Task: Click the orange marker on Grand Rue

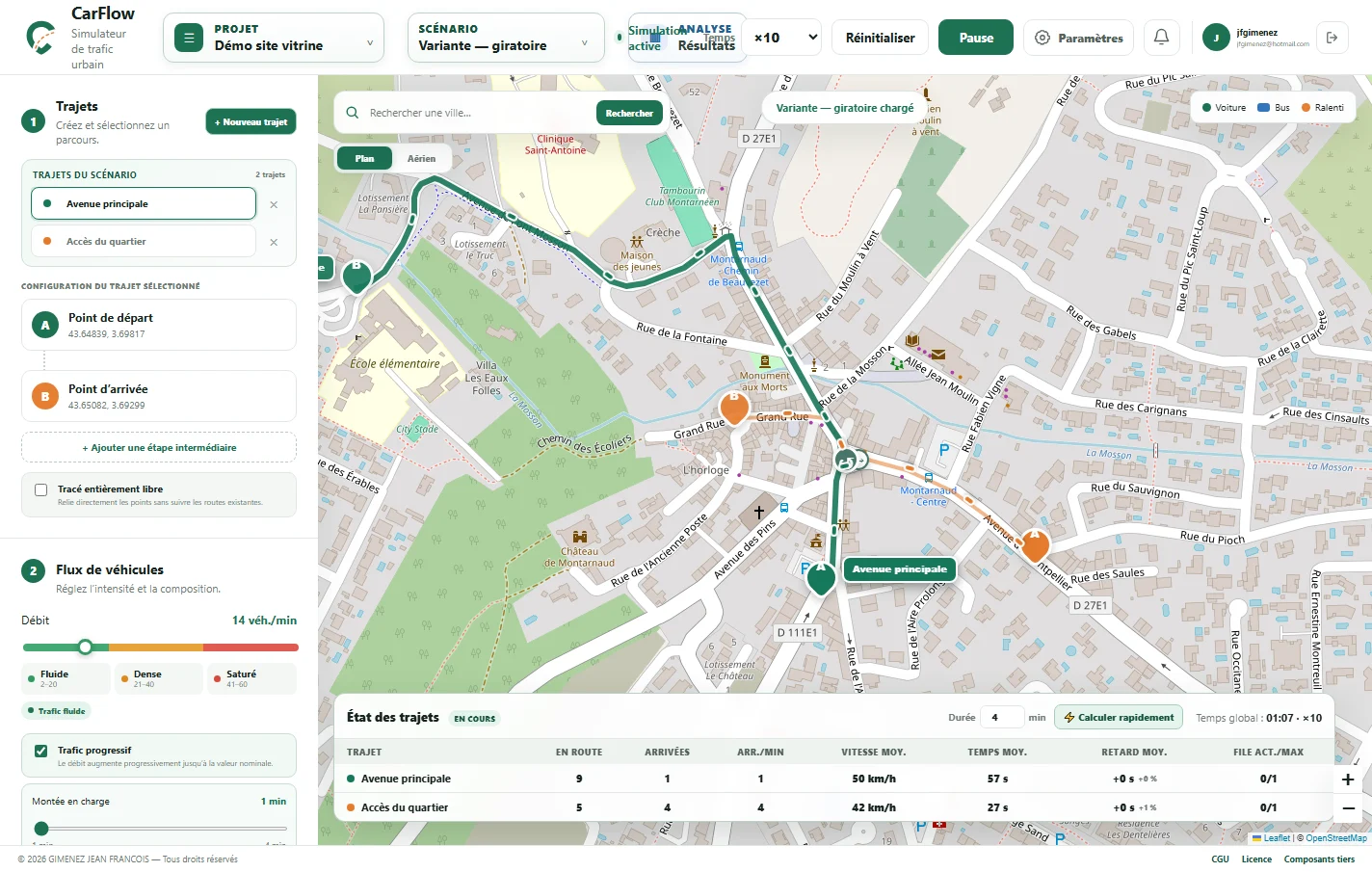Action: pos(734,408)
